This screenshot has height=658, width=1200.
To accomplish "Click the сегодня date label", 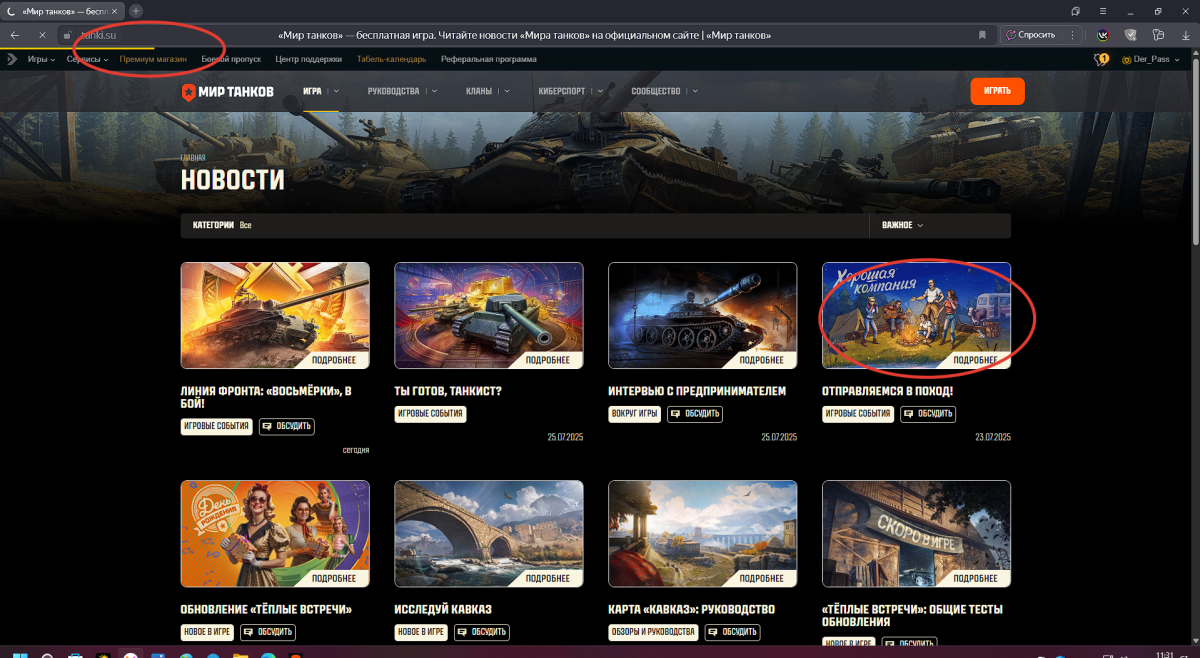I will [356, 450].
